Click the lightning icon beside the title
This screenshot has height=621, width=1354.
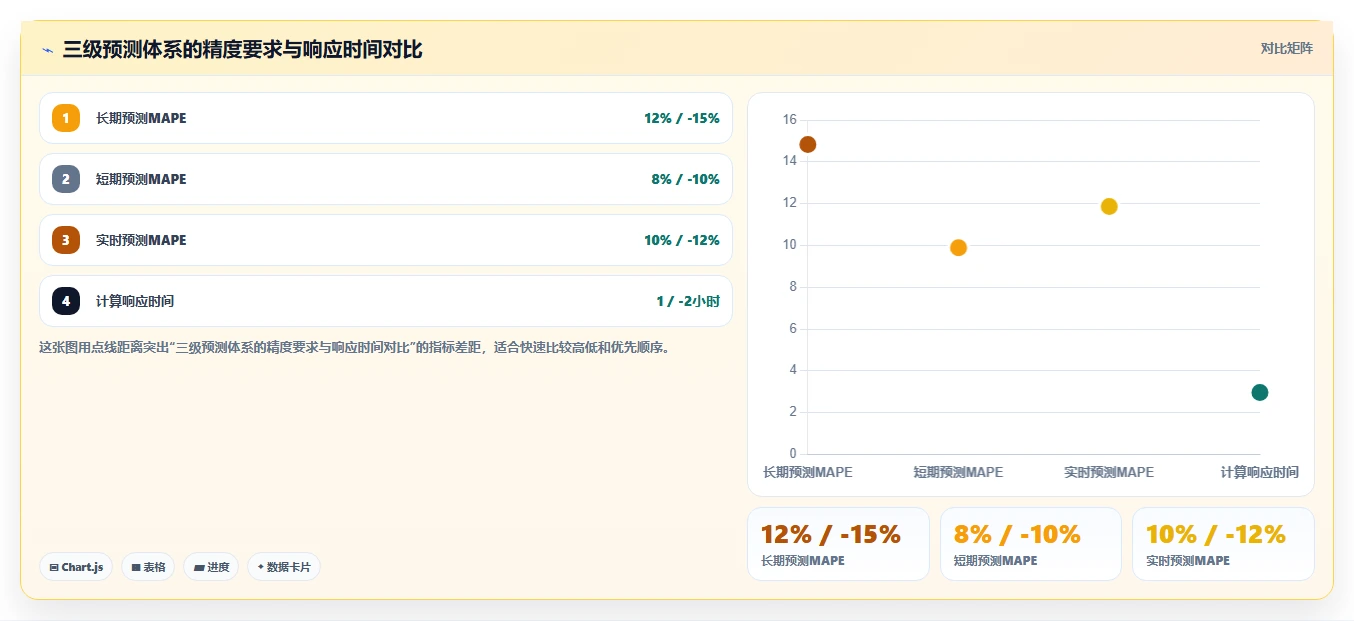(47, 50)
